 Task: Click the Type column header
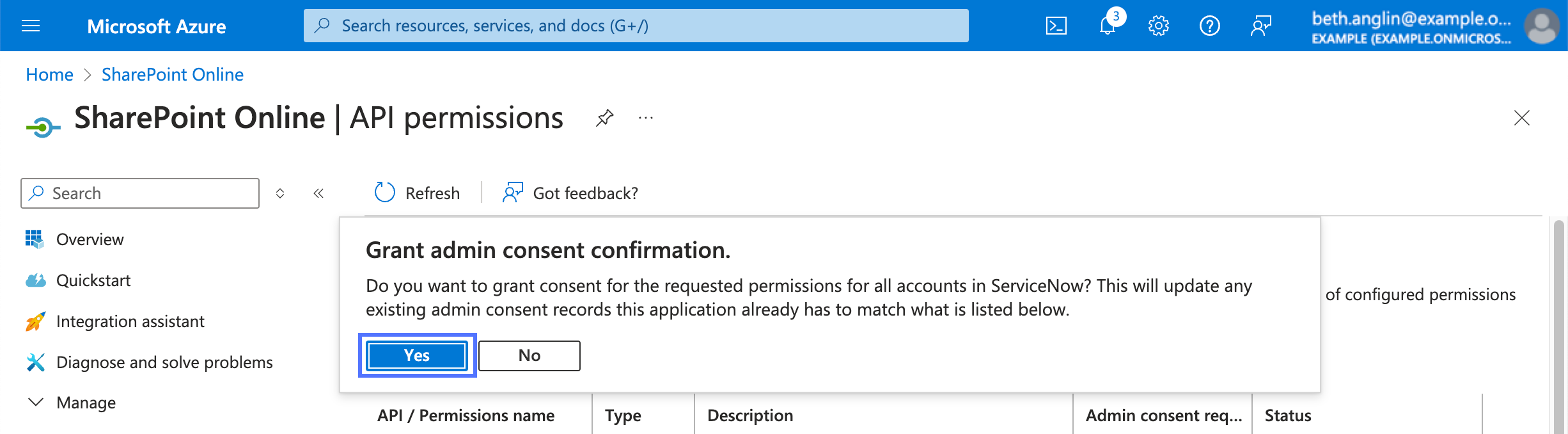pyautogui.click(x=623, y=415)
